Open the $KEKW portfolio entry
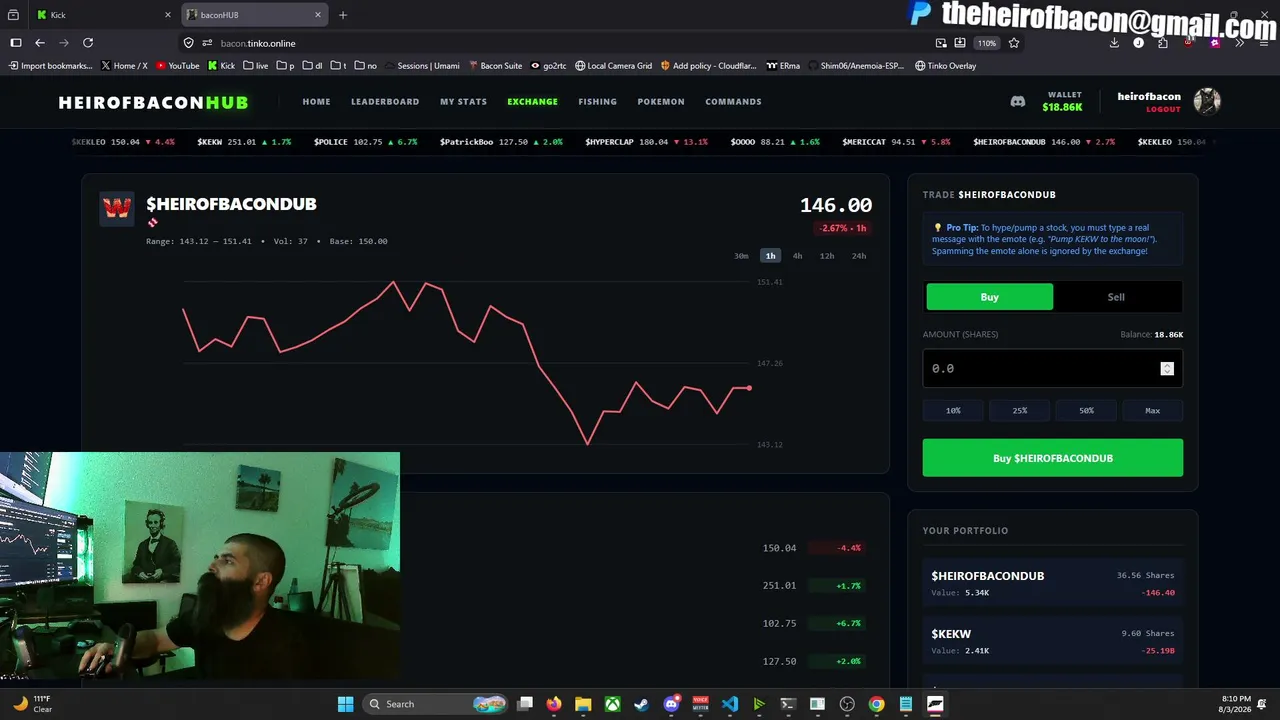Screen dimensions: 1280x720 (1053, 641)
